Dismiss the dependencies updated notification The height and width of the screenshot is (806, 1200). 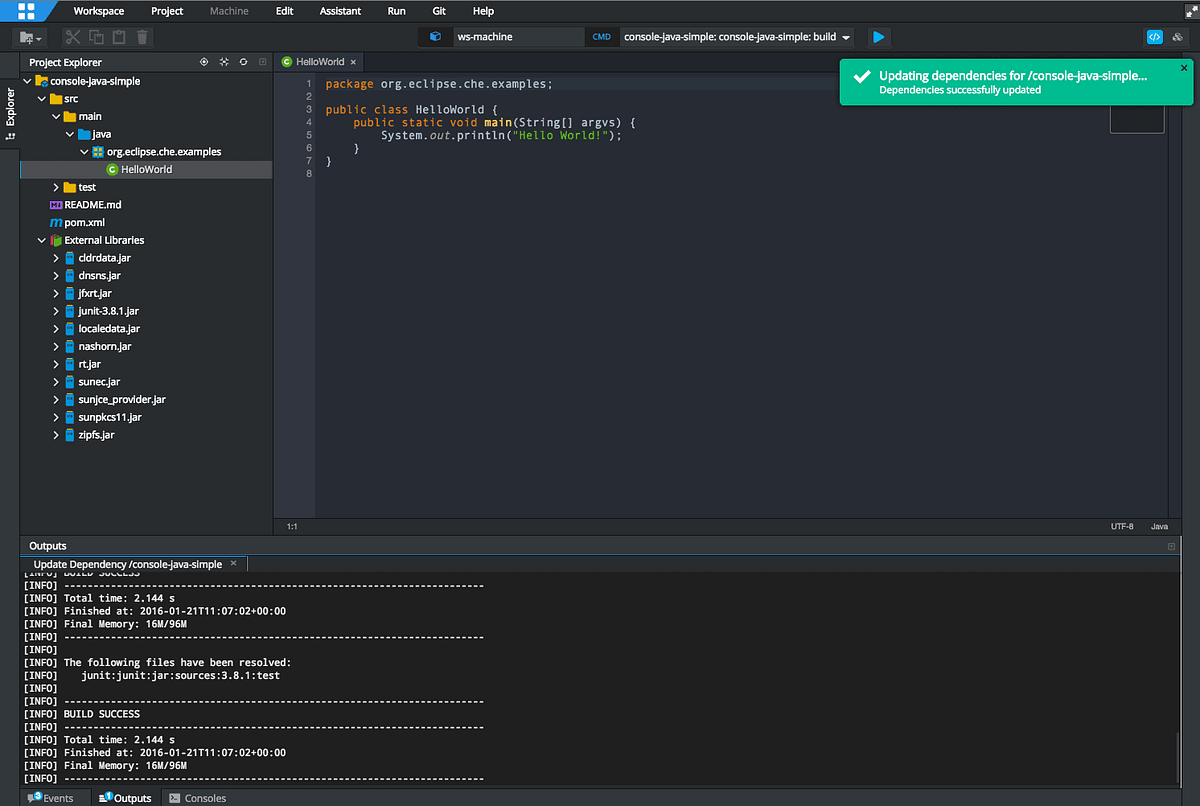pos(1183,67)
